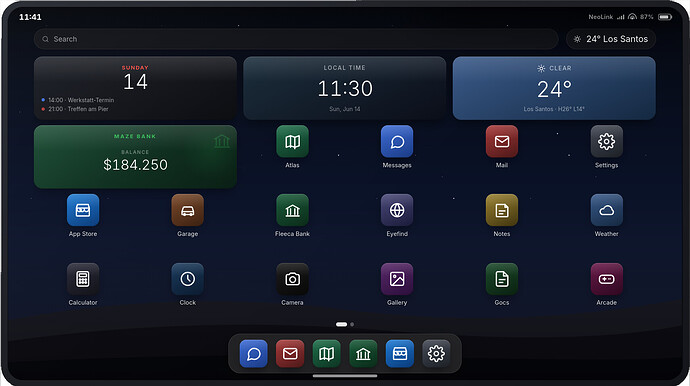Open Messages app on home grid
The height and width of the screenshot is (386, 690).
tap(397, 141)
